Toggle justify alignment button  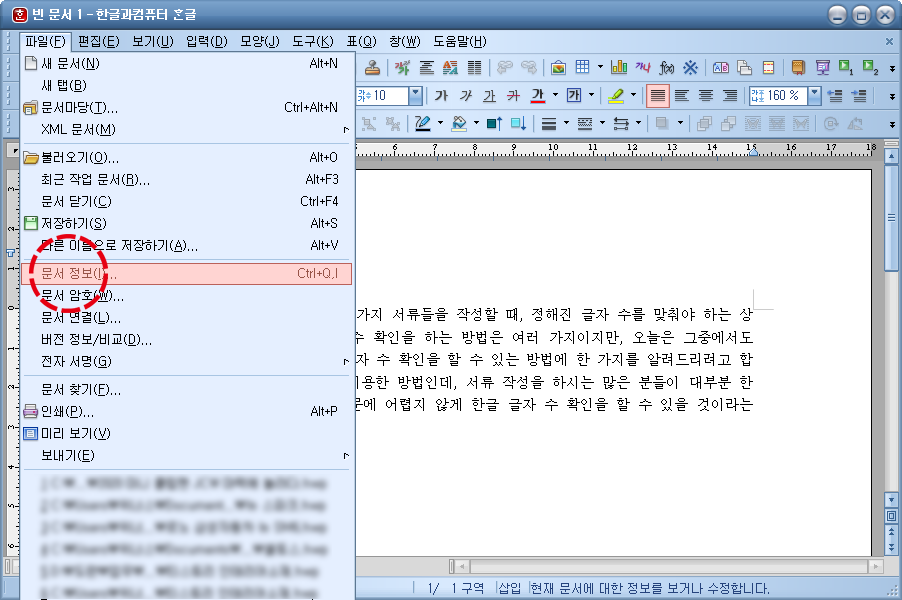(x=658, y=95)
